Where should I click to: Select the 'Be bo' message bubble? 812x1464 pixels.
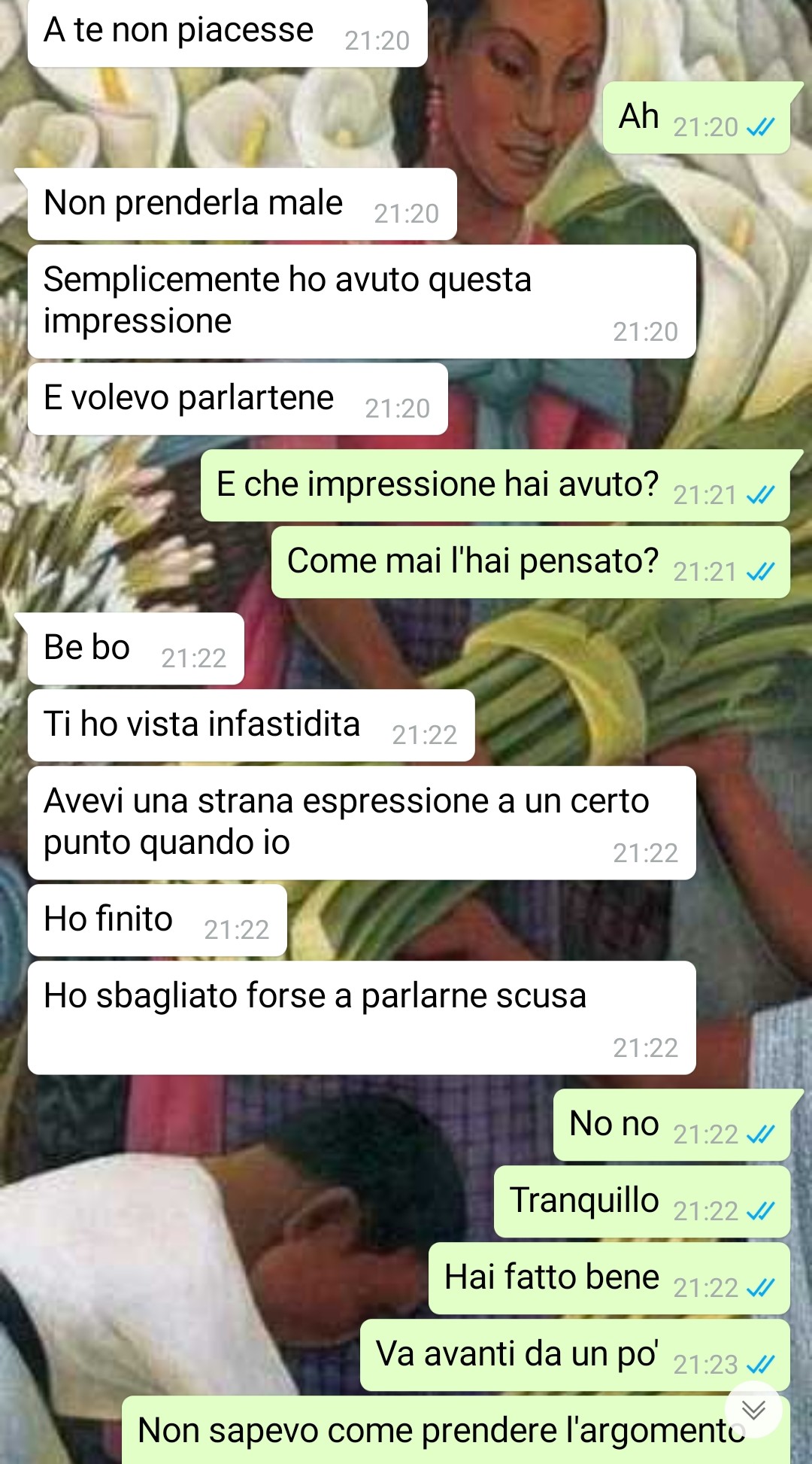[x=135, y=648]
